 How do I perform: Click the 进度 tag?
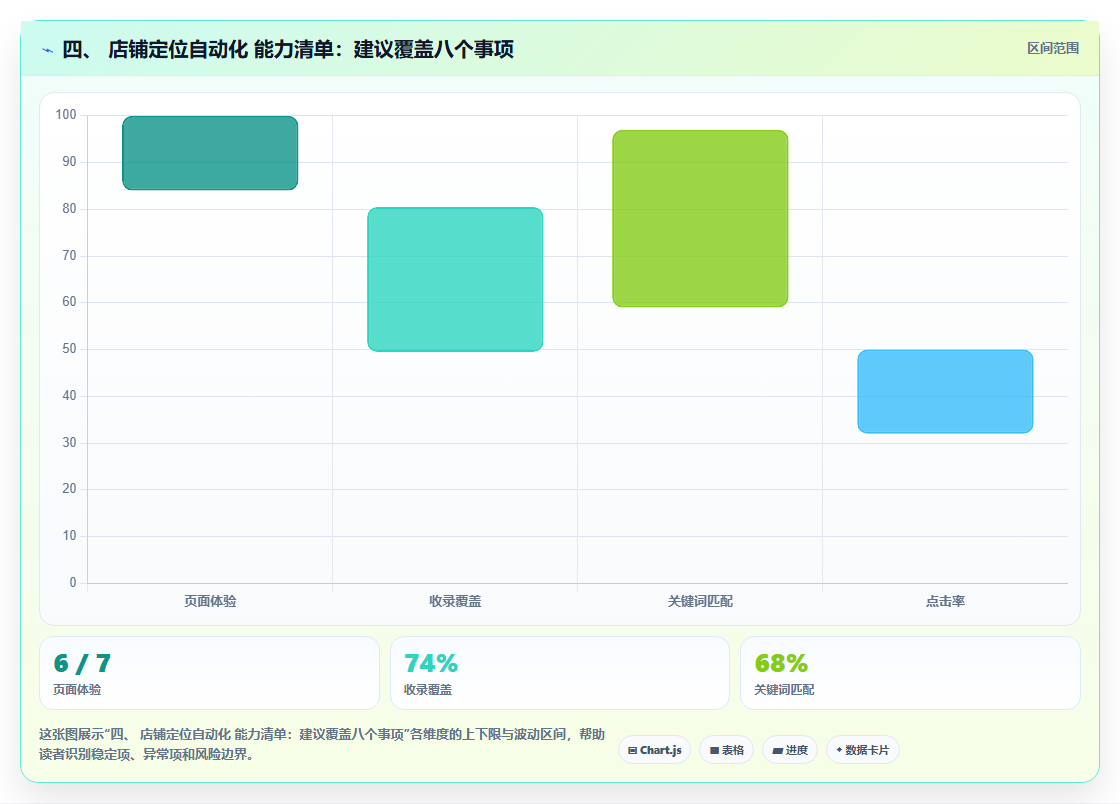pos(790,750)
